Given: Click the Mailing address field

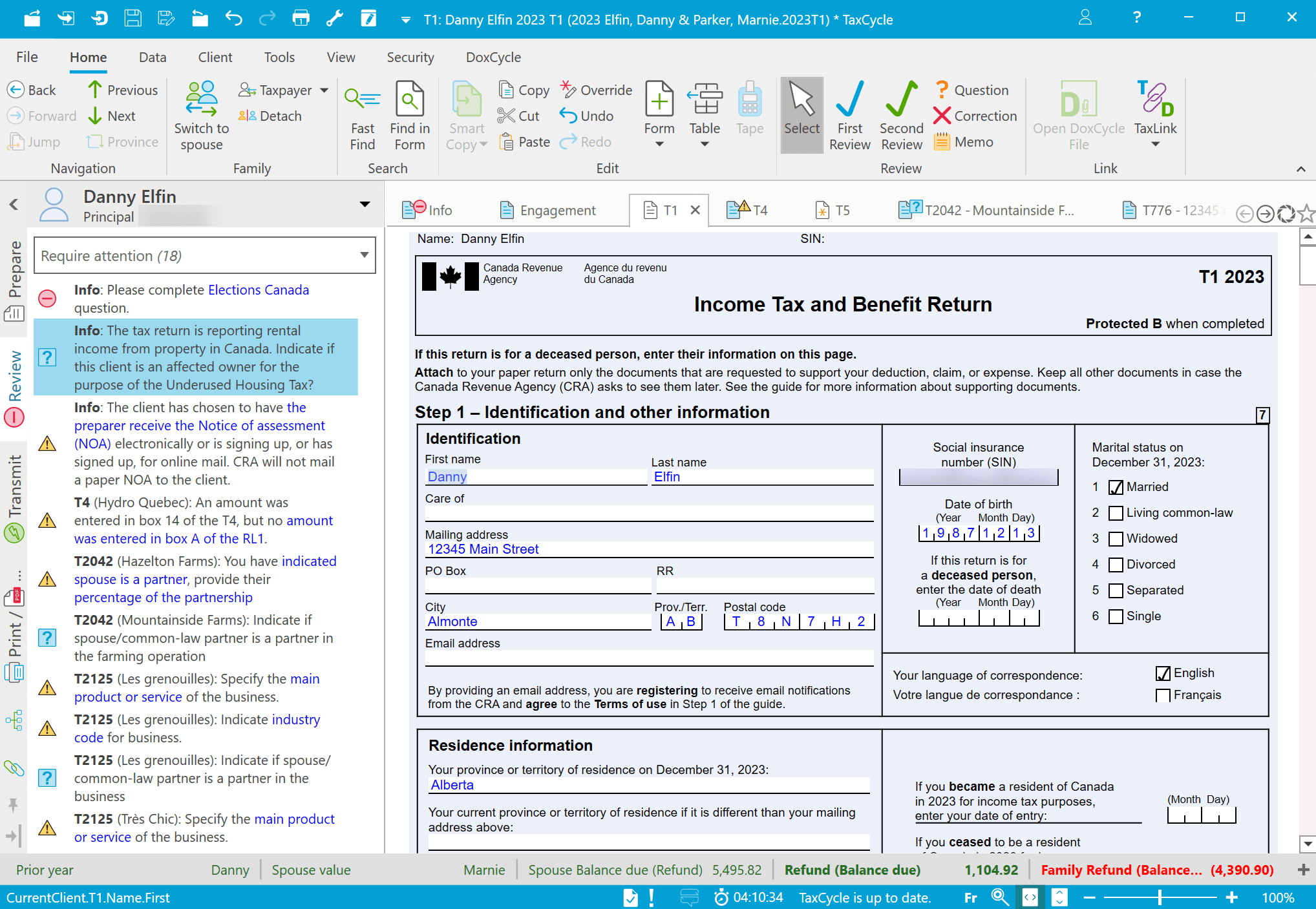Looking at the screenshot, I should pos(649,549).
